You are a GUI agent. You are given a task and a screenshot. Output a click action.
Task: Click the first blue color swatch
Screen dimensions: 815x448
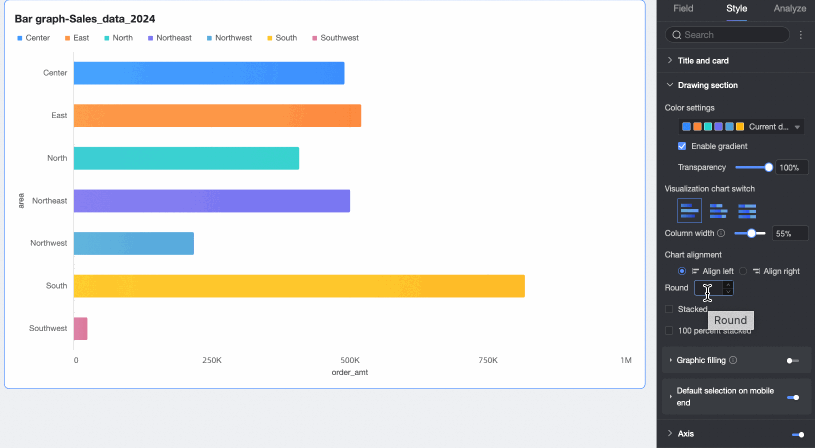click(x=686, y=126)
